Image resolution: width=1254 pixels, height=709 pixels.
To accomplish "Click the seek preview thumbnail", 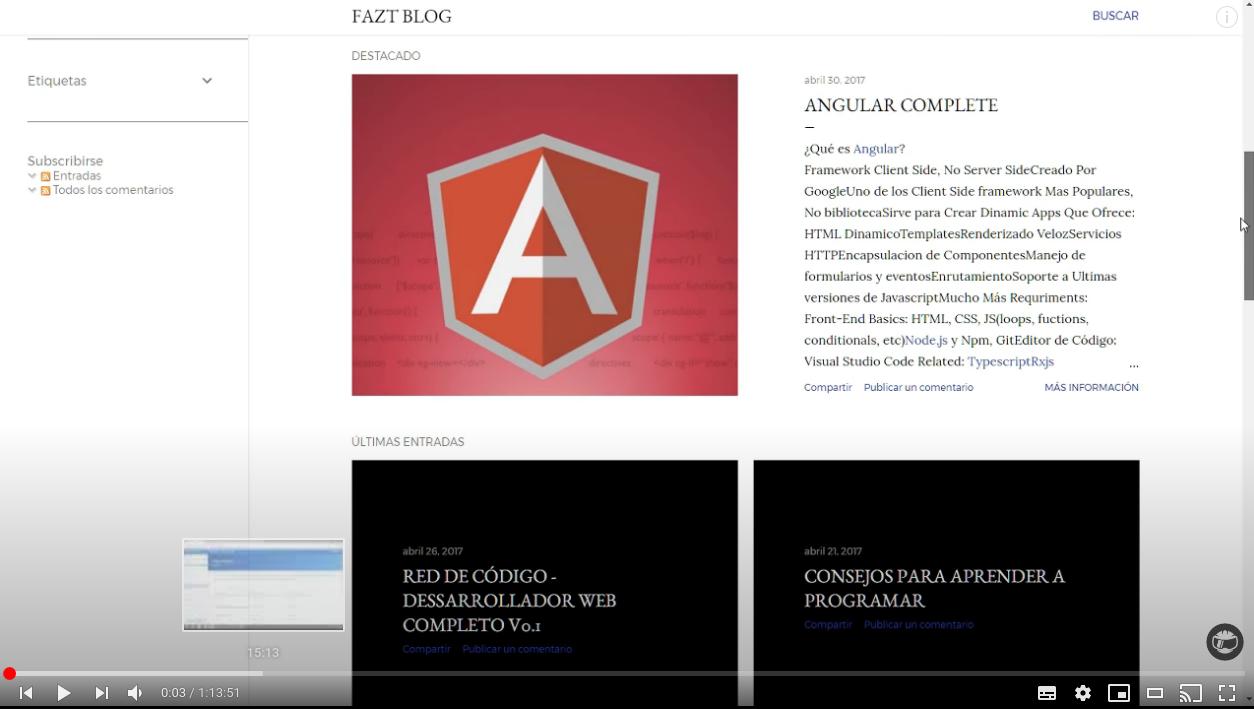I will (x=263, y=585).
